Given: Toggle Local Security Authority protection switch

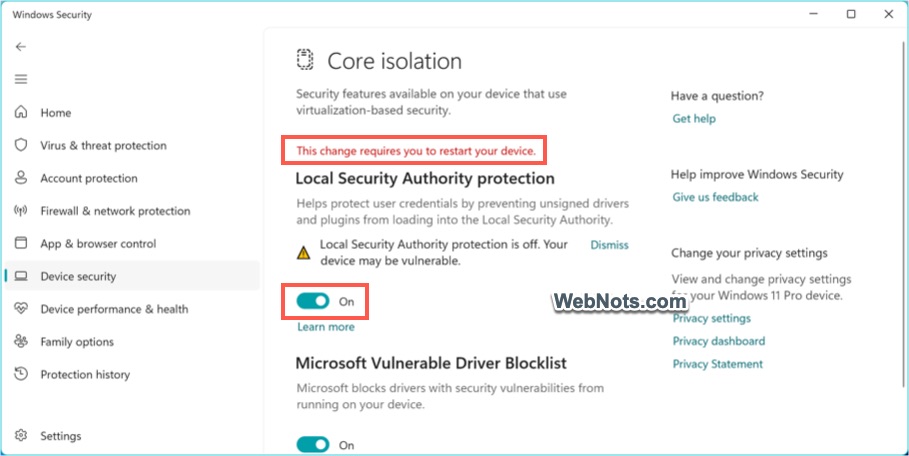Looking at the screenshot, I should 313,301.
